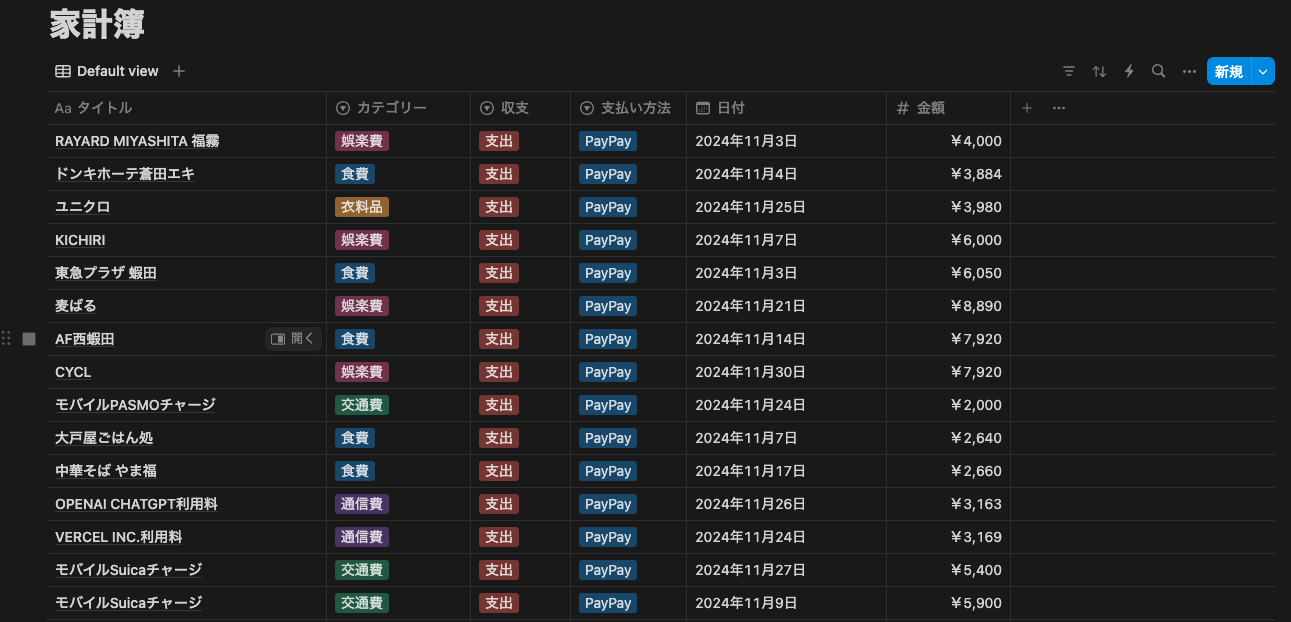The width and height of the screenshot is (1291, 622).
Task: Open the 新規 button's dropdown arrow
Action: (1262, 71)
